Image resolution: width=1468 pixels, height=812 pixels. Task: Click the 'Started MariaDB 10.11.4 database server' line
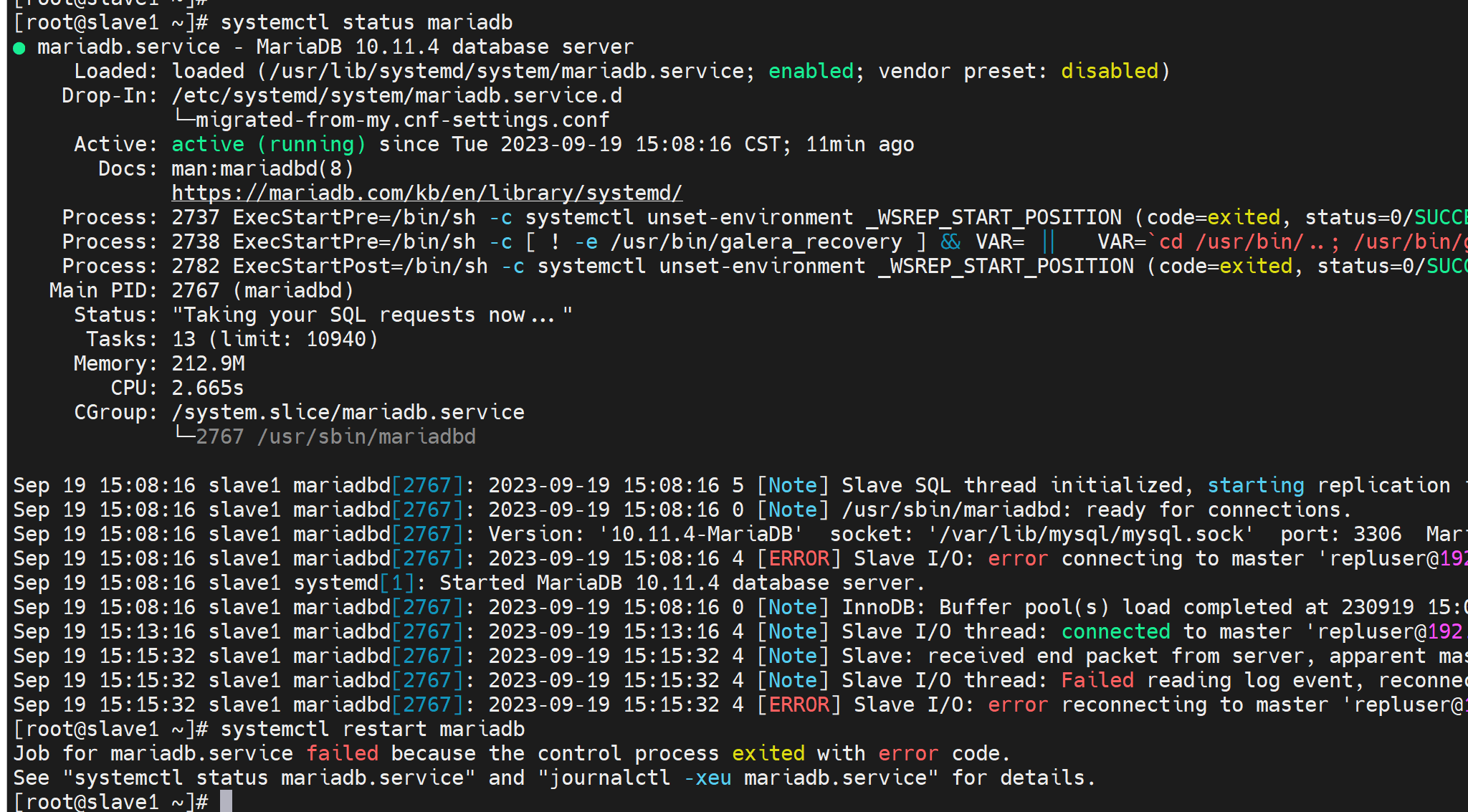[x=681, y=583]
